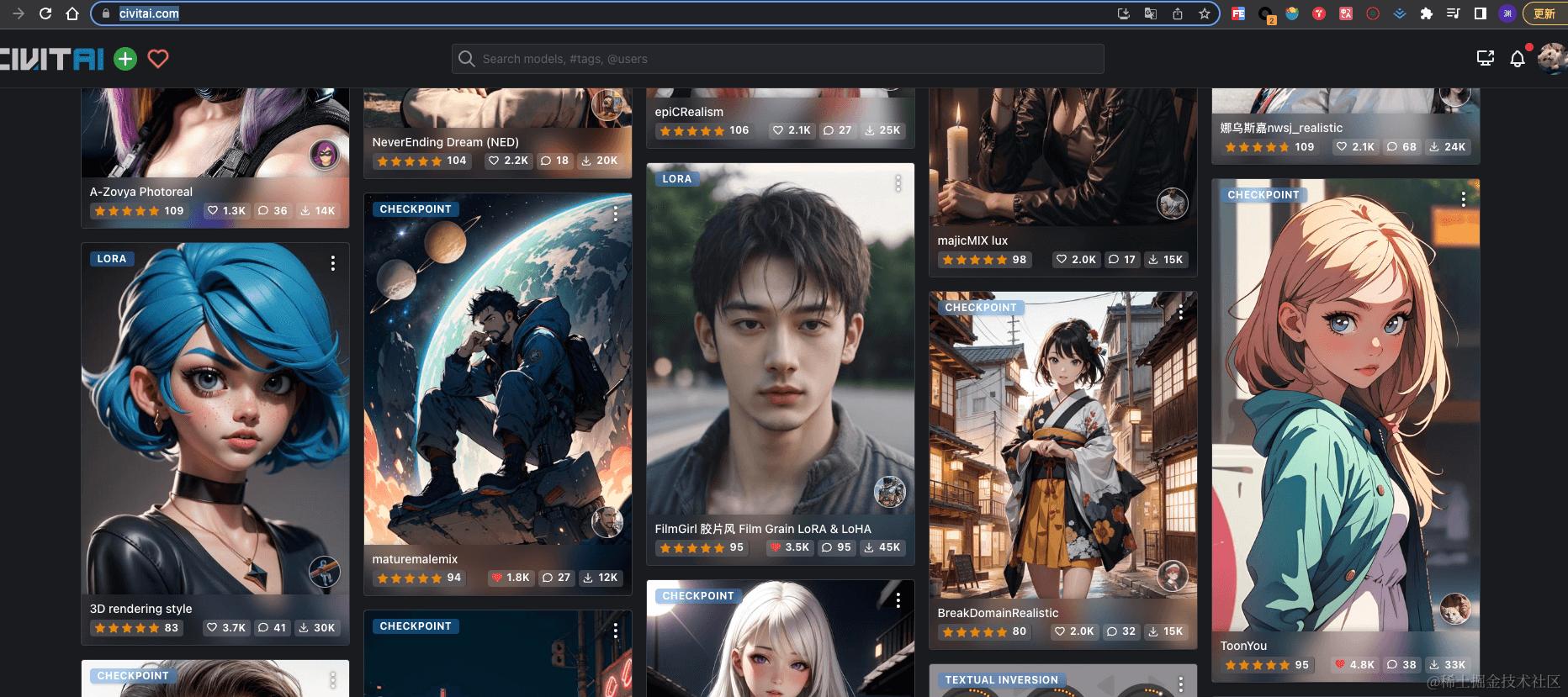This screenshot has width=1568, height=697.
Task: Like epiCRealism with 2.1K heart
Action: click(792, 130)
